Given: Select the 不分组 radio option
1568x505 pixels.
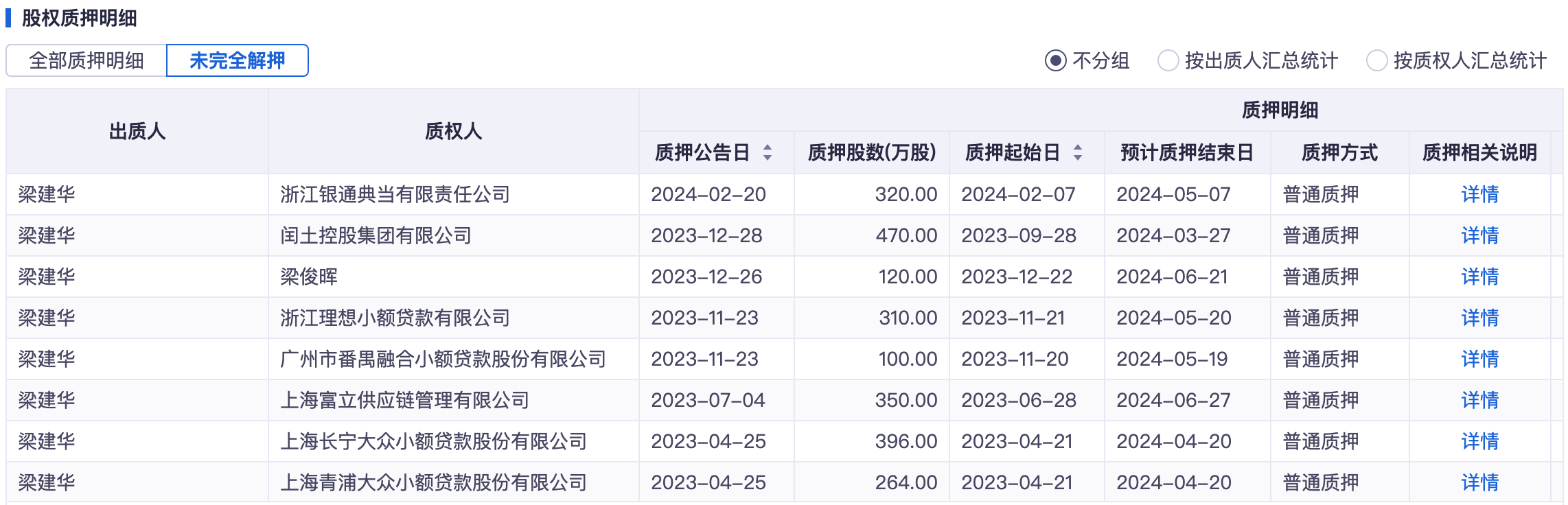Looking at the screenshot, I should (1056, 60).
